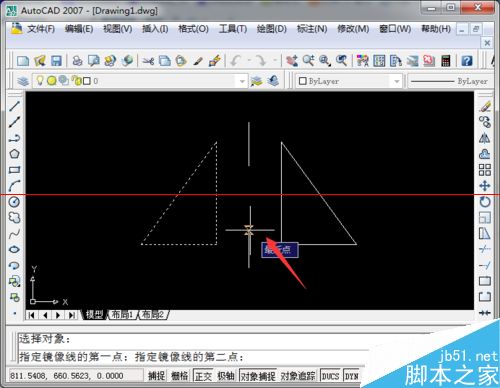Viewport: 500px width, 388px height.
Task: Open the undo history dropdown arrow
Action: pyautogui.click(x=249, y=61)
